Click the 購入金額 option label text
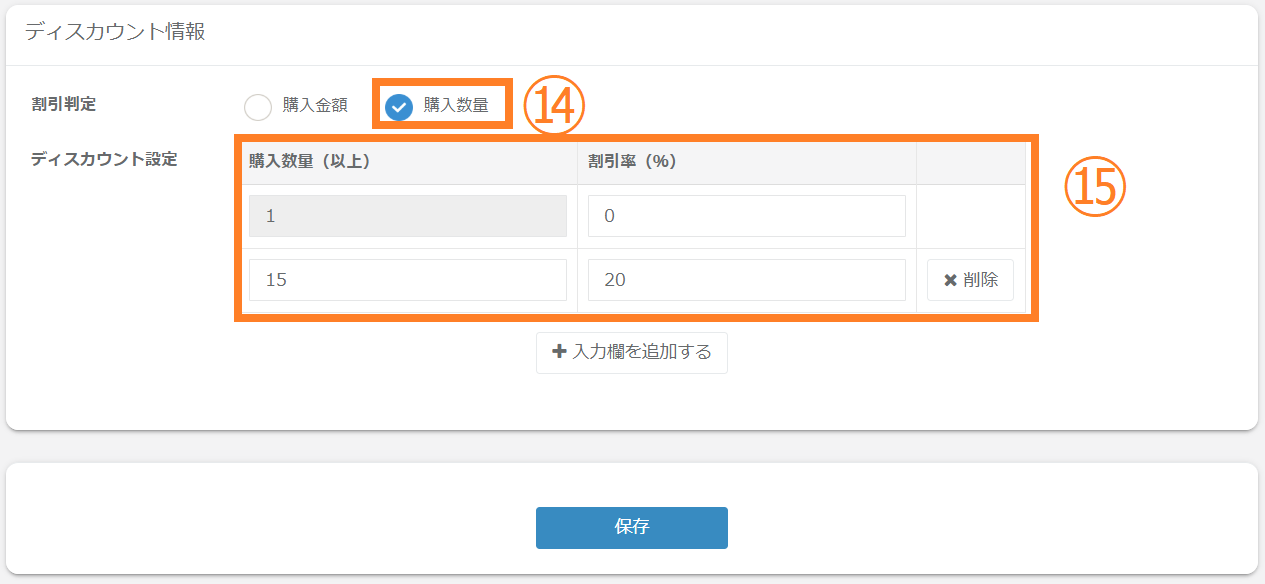The height and width of the screenshot is (584, 1265). (x=315, y=106)
